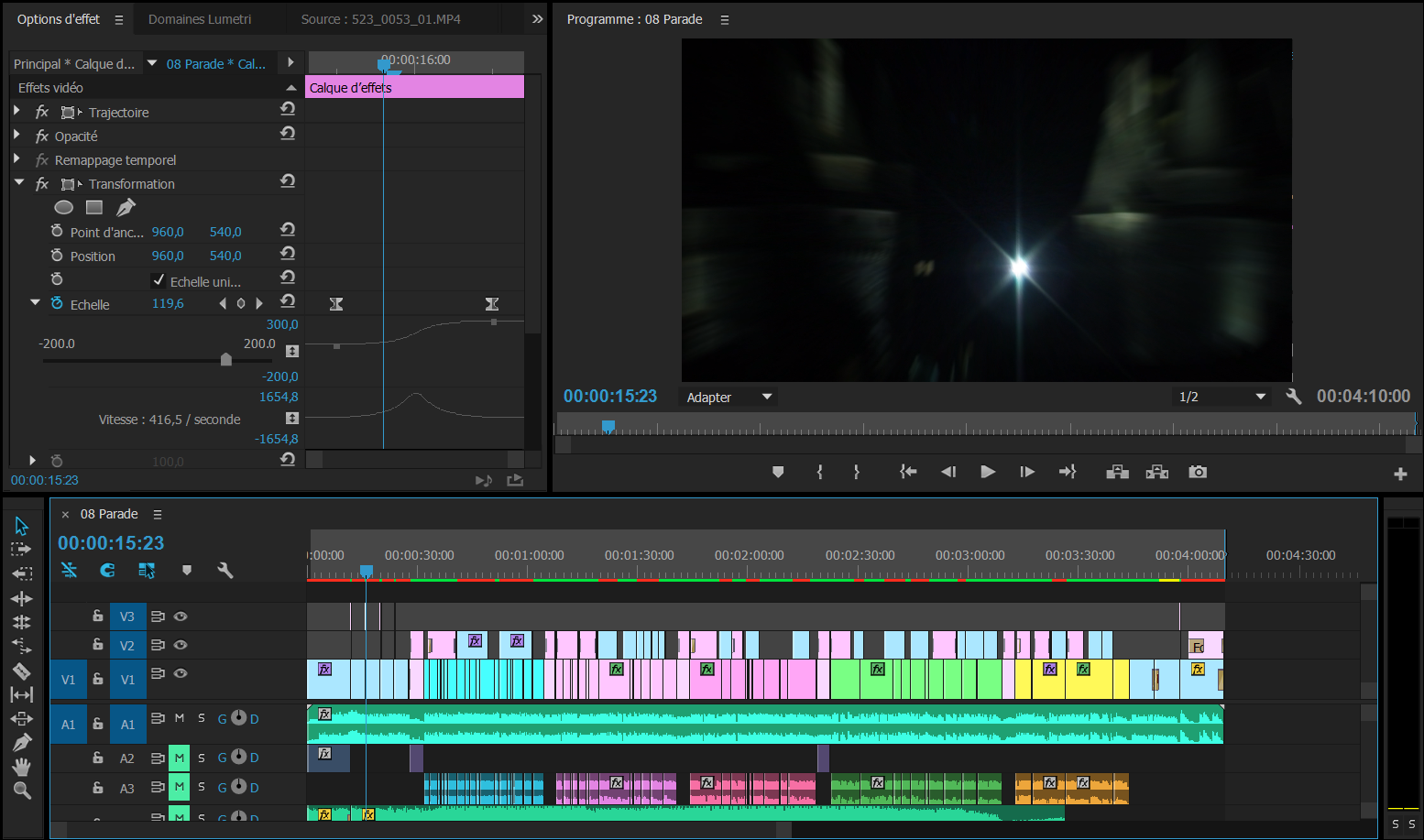The height and width of the screenshot is (840, 1424).
Task: Go to In point
Action: [x=908, y=472]
